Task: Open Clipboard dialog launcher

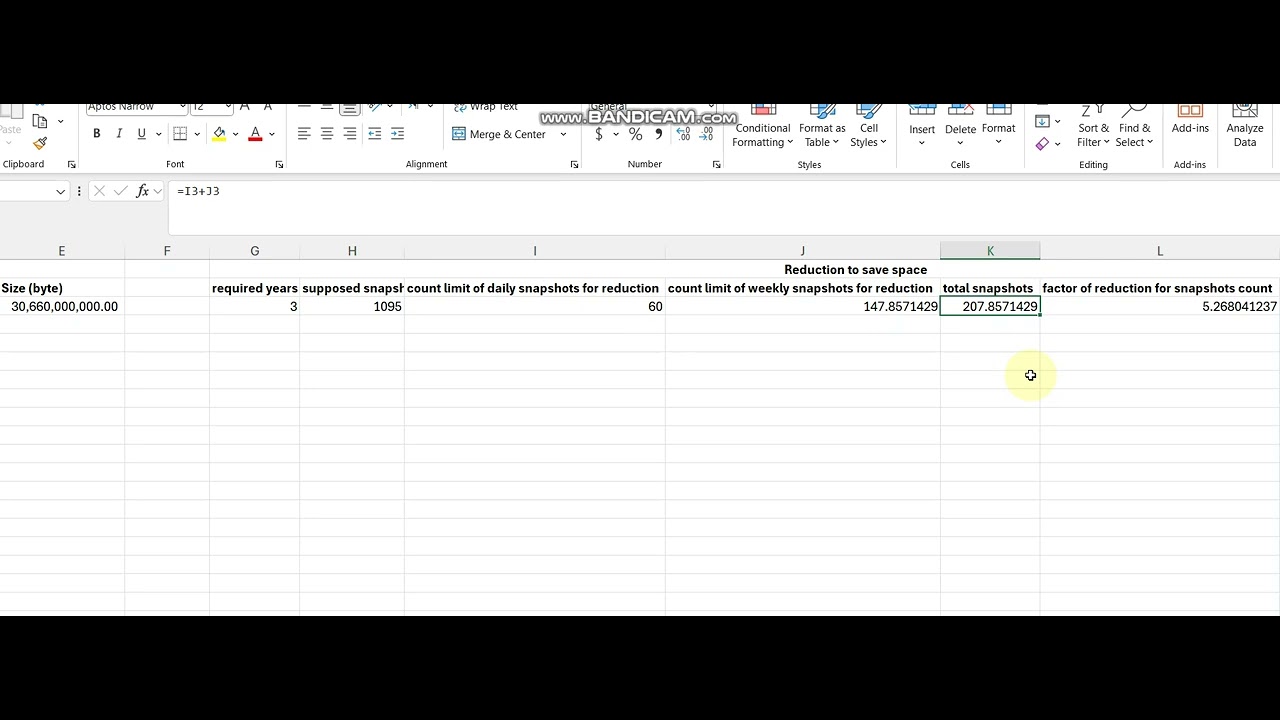Action: click(x=71, y=164)
